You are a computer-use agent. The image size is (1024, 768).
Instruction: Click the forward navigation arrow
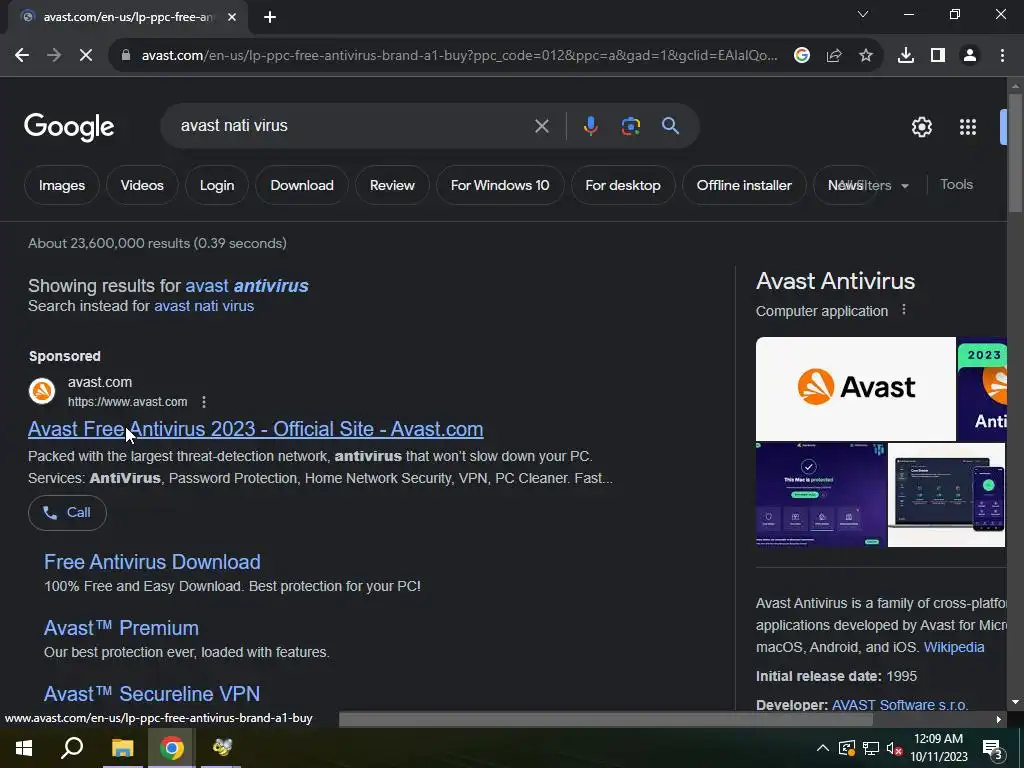click(x=54, y=56)
